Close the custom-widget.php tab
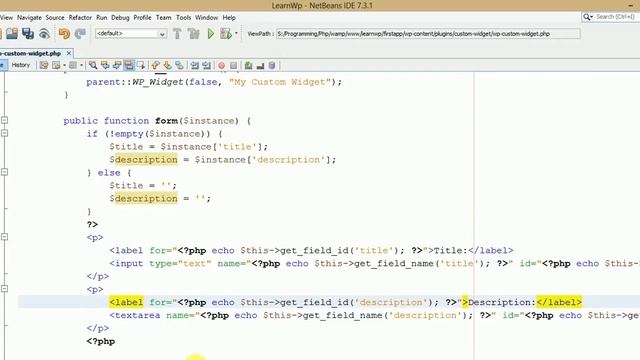 click(x=69, y=53)
